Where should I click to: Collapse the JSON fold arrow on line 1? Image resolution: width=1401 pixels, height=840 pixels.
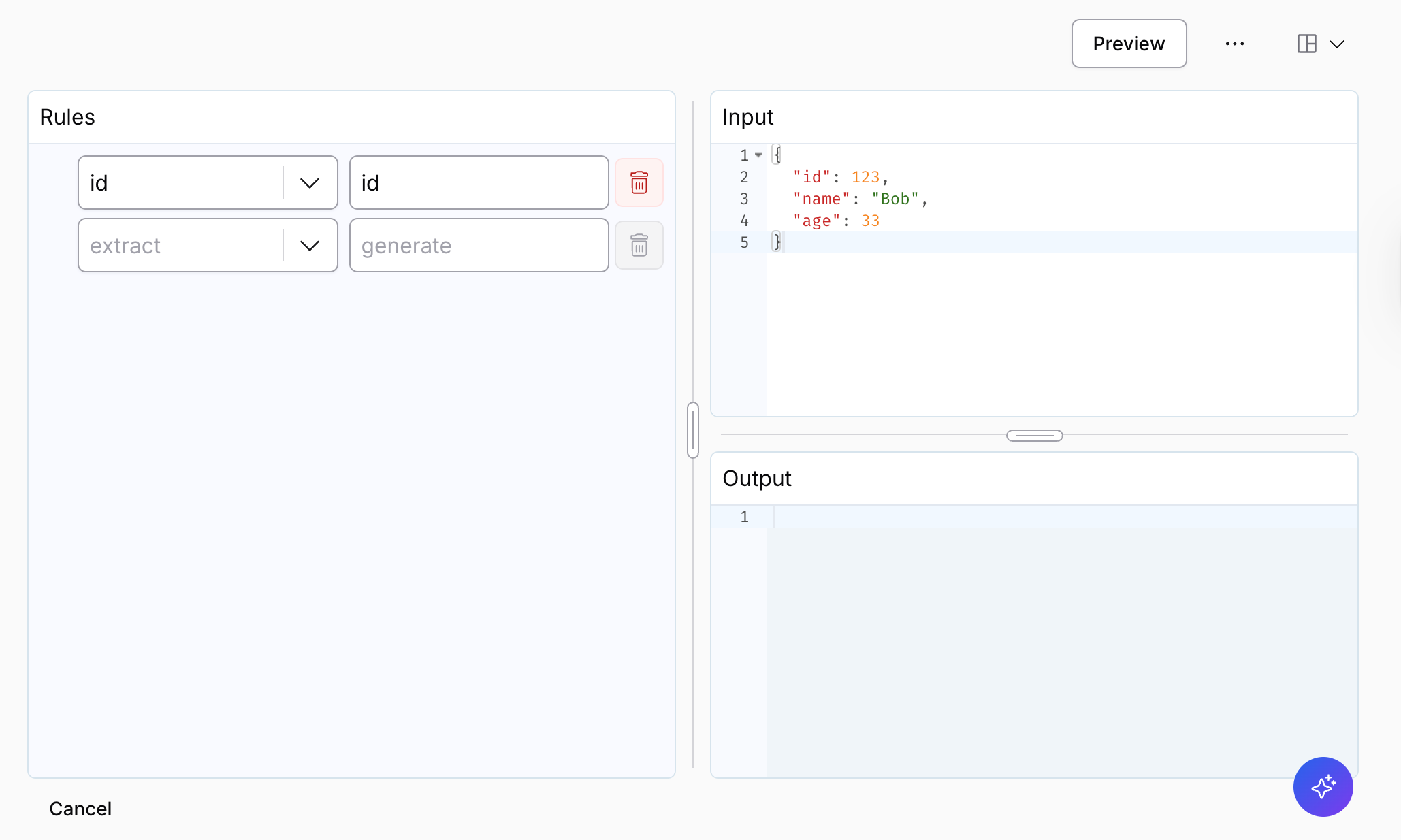(758, 155)
